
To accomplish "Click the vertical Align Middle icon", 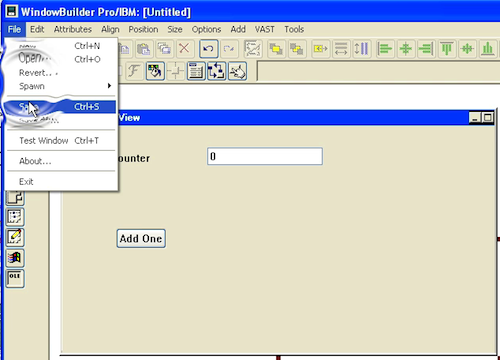I will click(467, 49).
